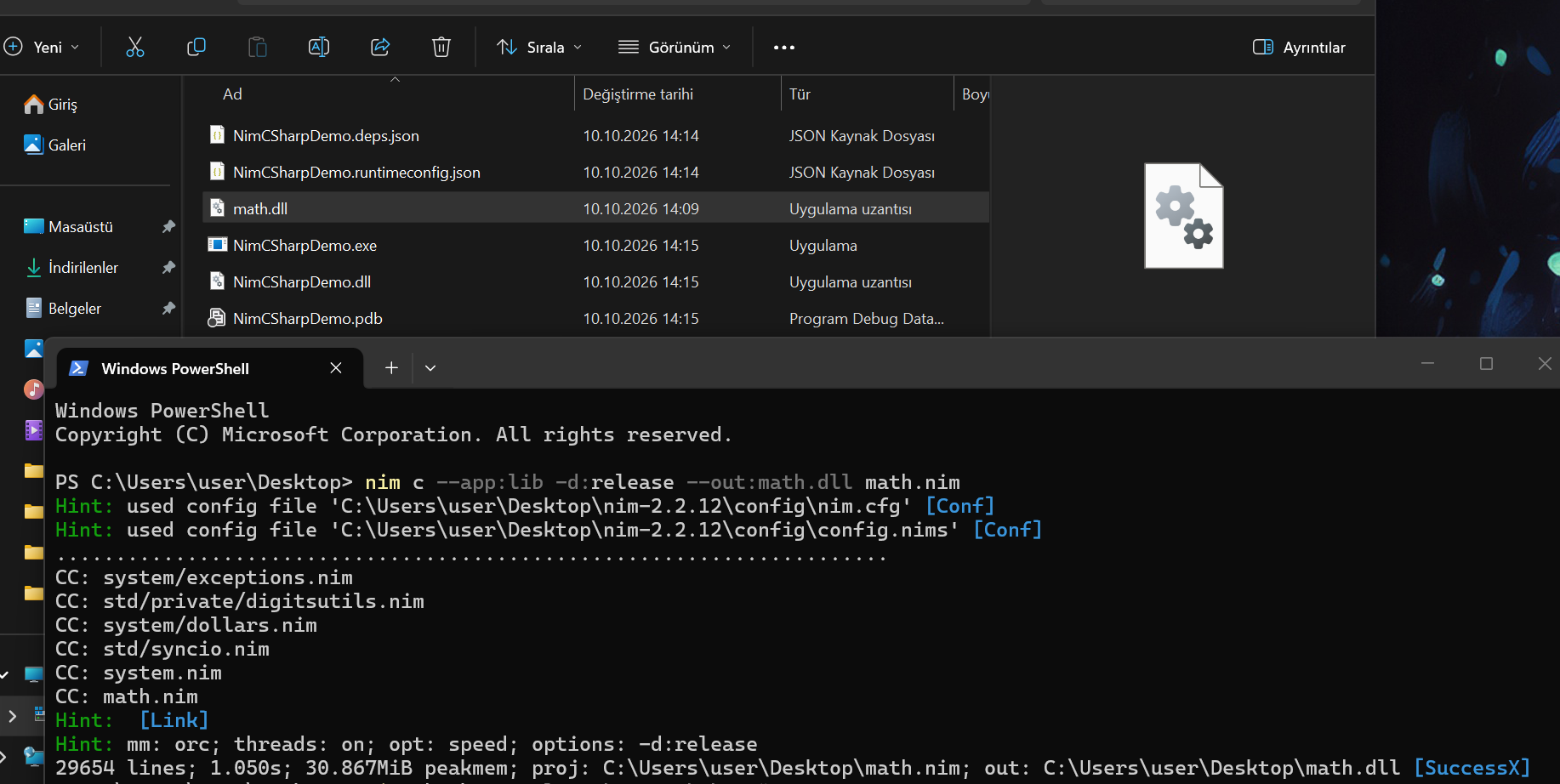Click the math.dll preview thumbnail in details pane
The image size is (1560, 784).
[1184, 216]
